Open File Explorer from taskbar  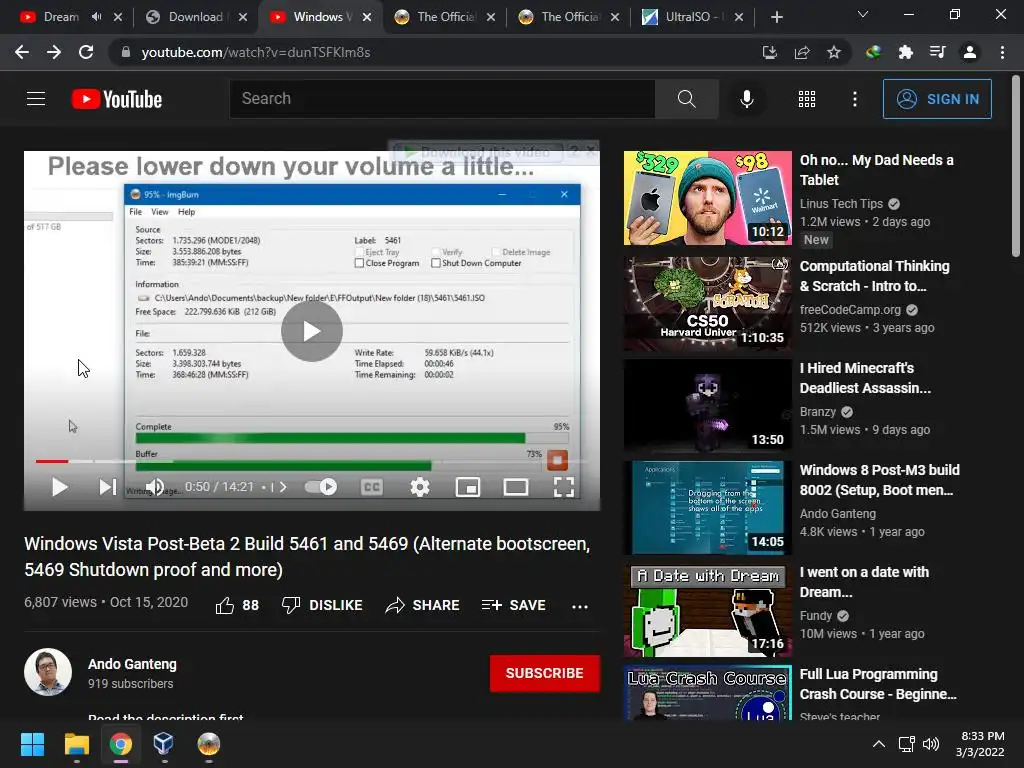(76, 744)
